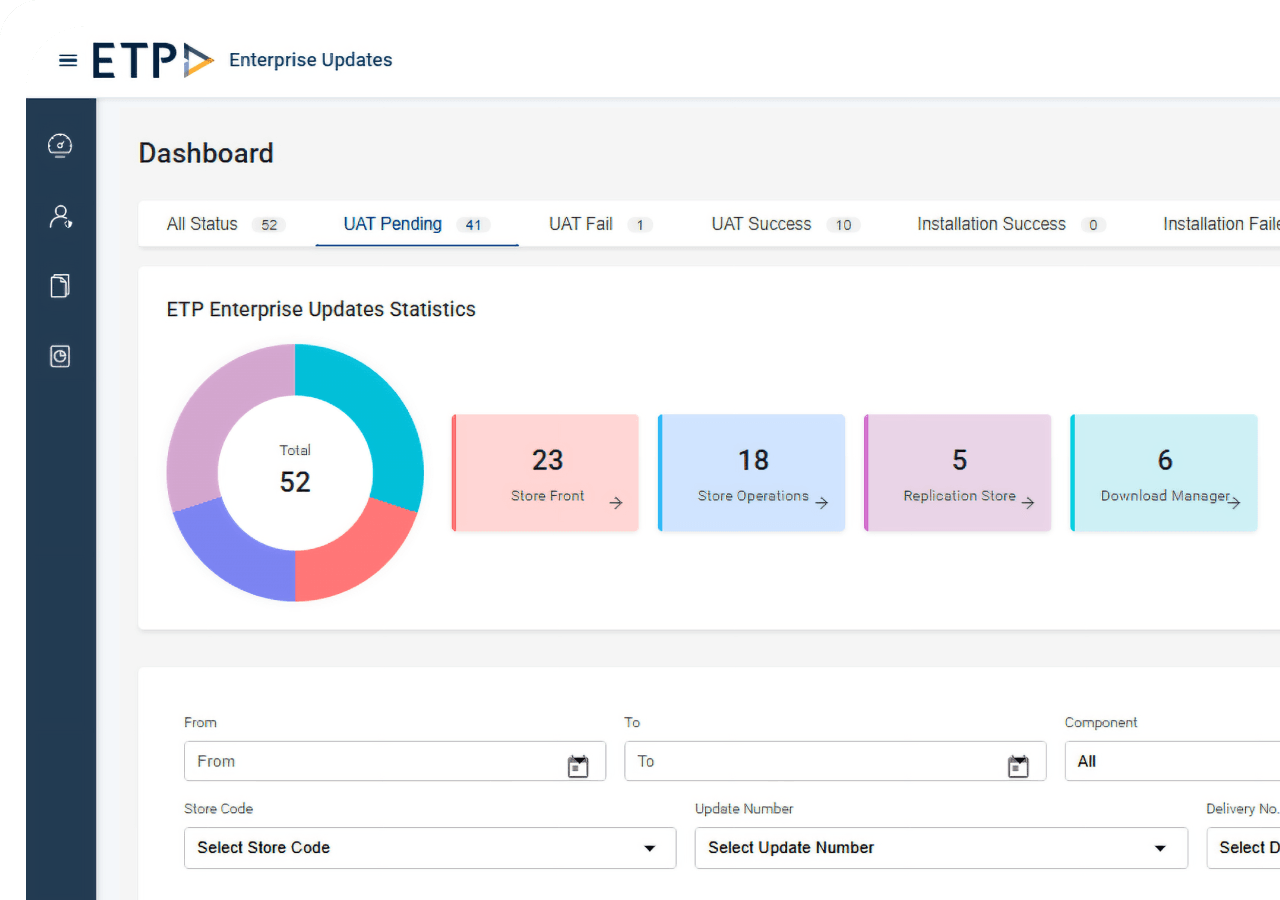This screenshot has height=900, width=1280.
Task: Open the Replication Store card
Action: point(958,473)
